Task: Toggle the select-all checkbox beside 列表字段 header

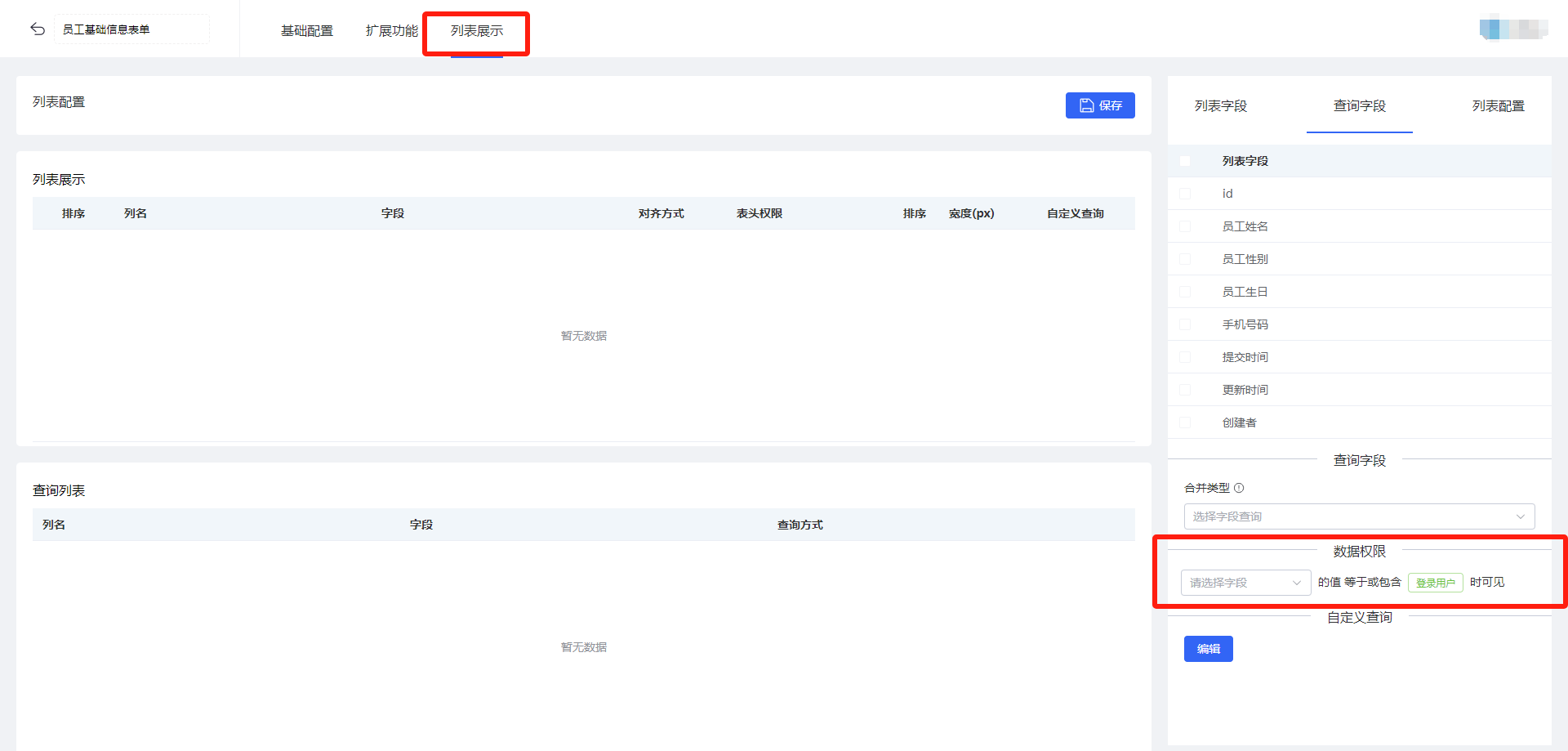Action: (1185, 161)
